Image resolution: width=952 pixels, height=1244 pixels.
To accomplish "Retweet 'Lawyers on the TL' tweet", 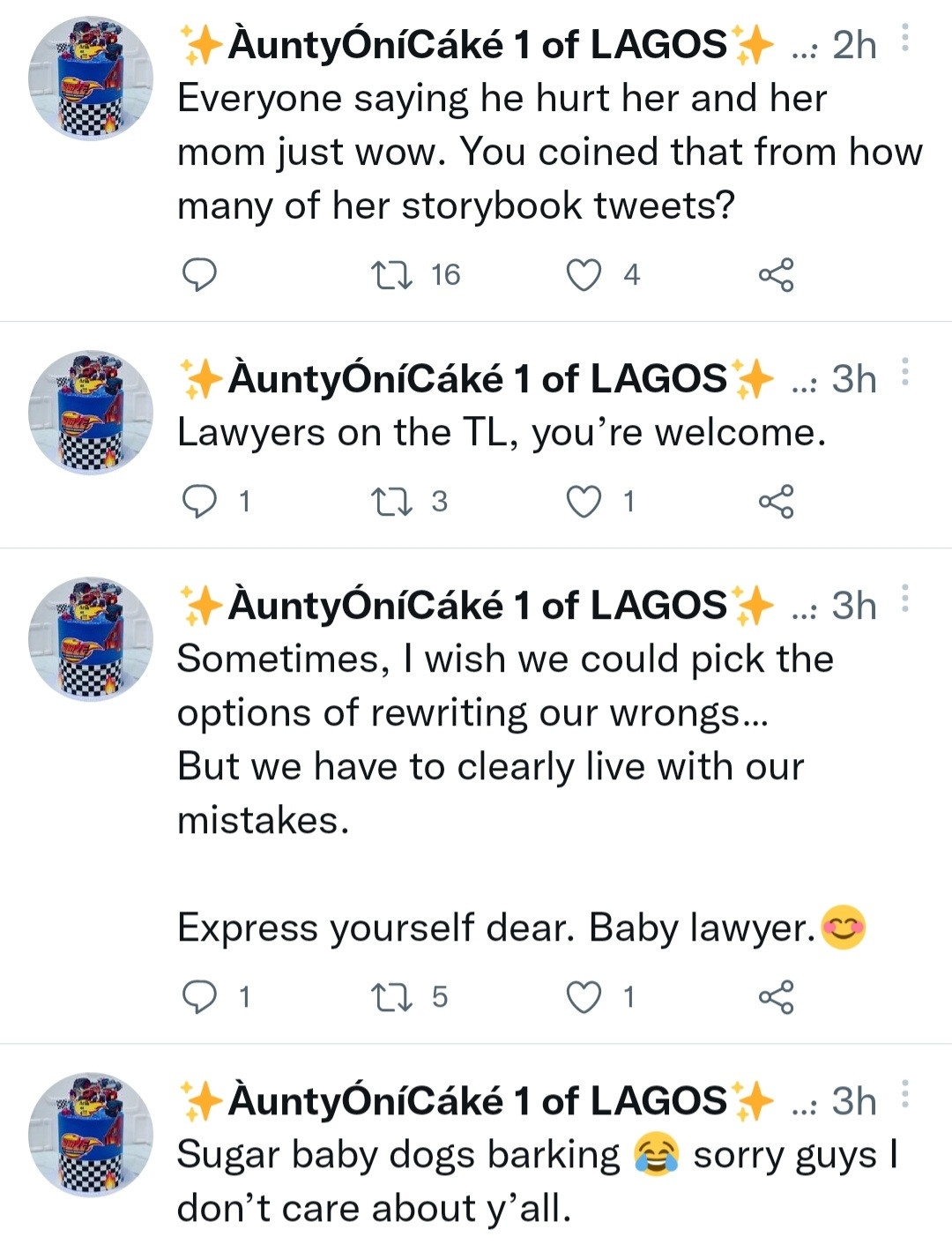I will [x=391, y=502].
